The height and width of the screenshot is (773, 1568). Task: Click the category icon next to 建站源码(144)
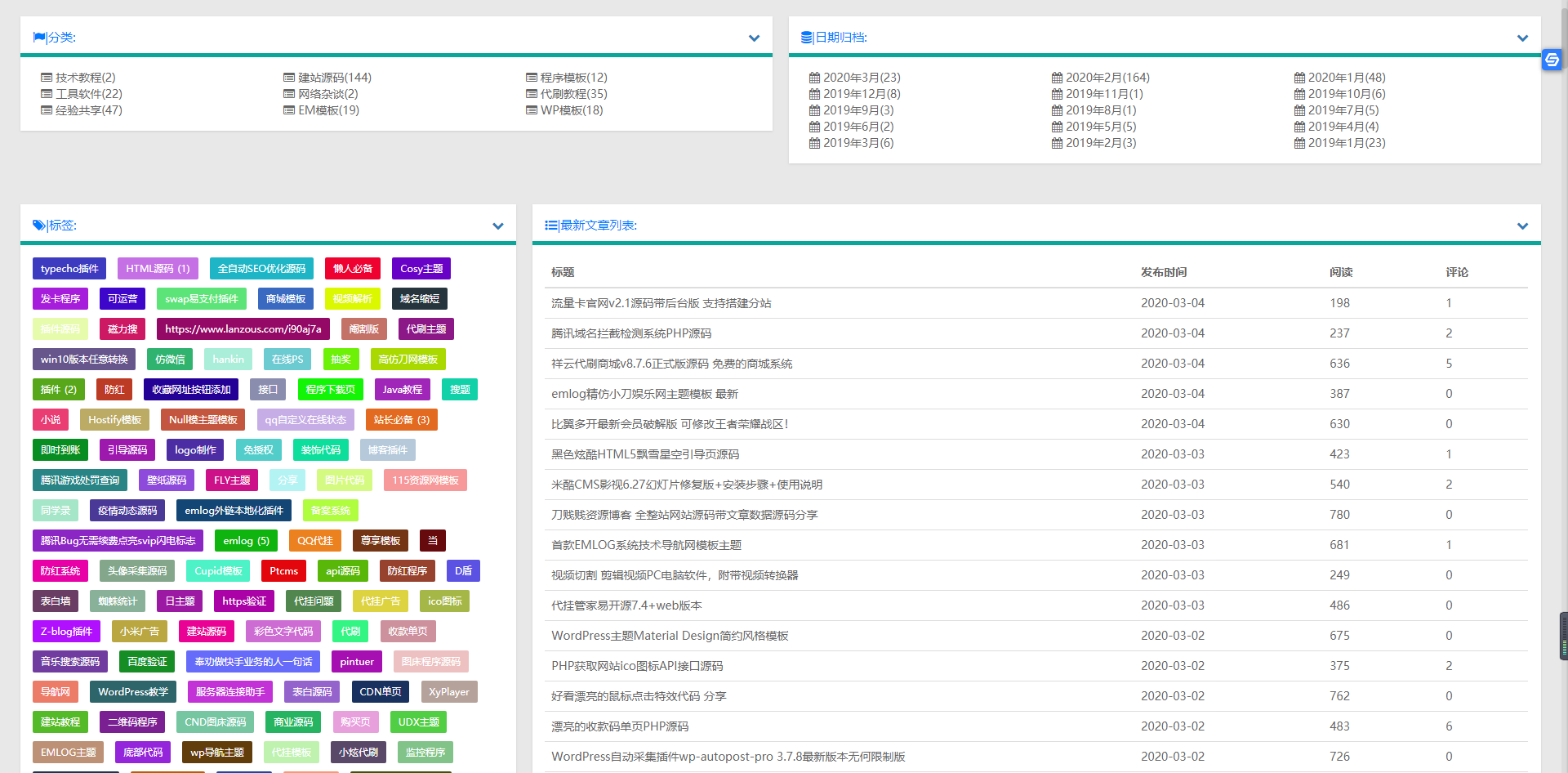[289, 78]
